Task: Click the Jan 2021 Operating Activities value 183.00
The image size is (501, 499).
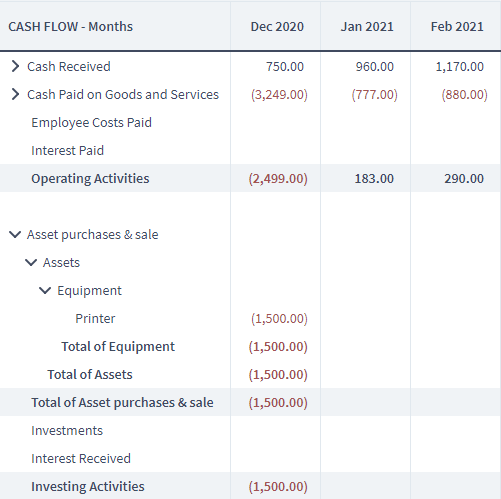Action: (x=374, y=179)
